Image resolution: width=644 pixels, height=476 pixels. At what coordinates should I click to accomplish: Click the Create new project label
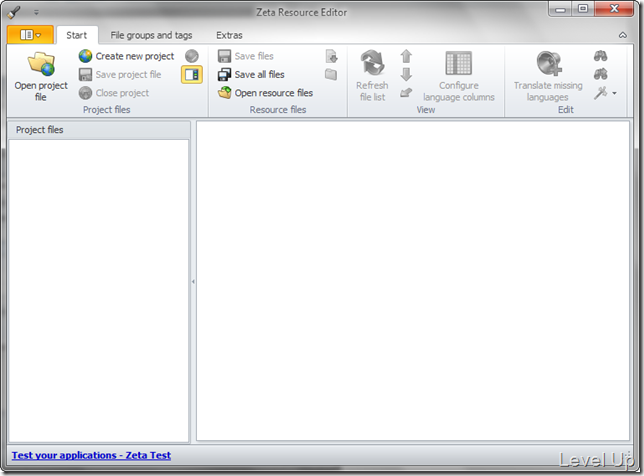coord(135,56)
